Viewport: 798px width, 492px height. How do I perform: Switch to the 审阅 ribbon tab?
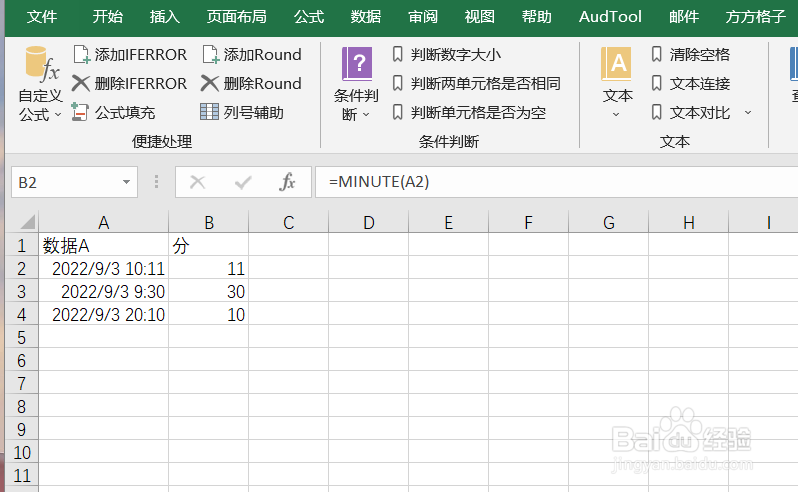423,17
